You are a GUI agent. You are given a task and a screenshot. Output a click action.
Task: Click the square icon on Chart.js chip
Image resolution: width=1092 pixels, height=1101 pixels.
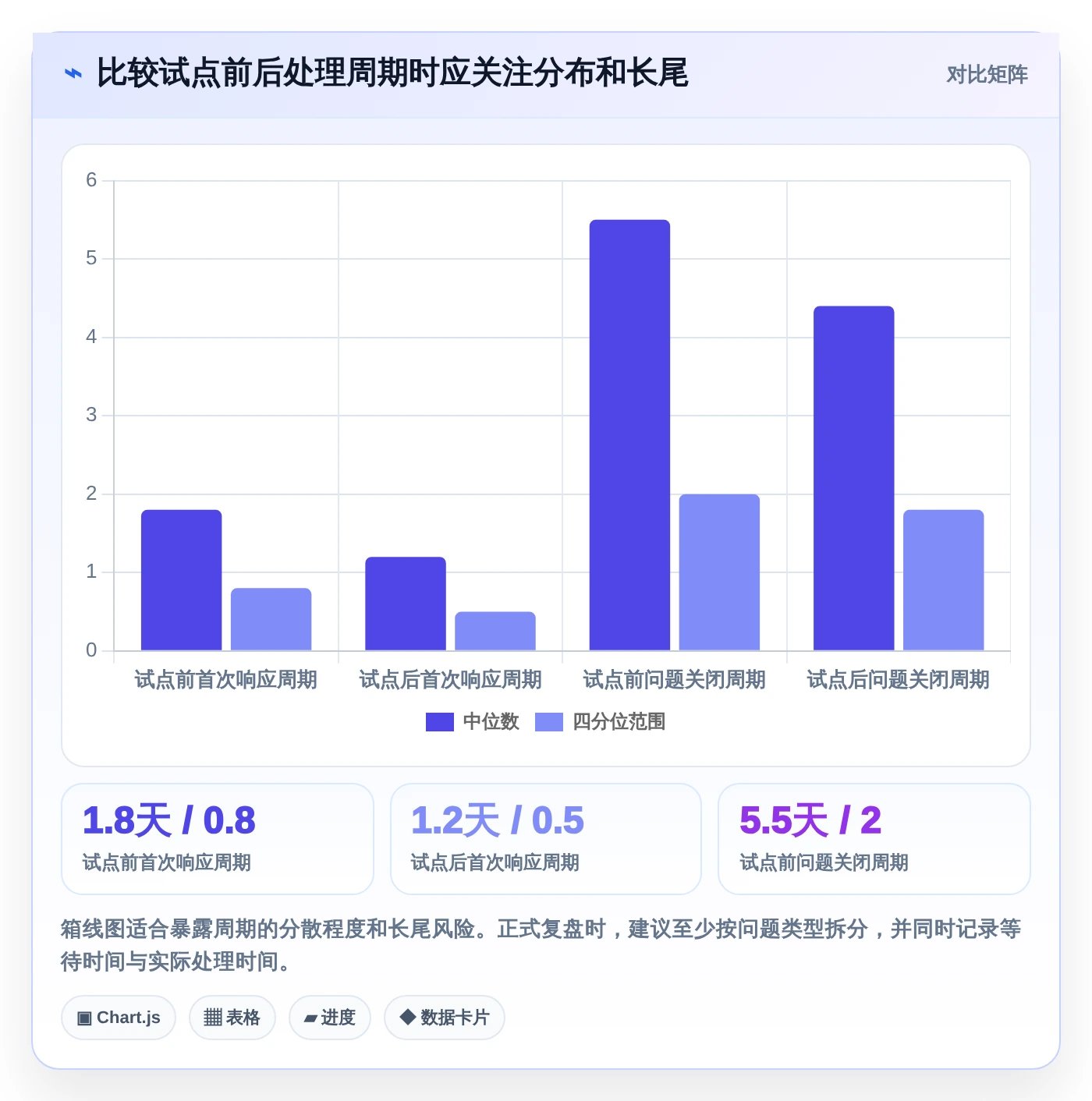pyautogui.click(x=84, y=1018)
